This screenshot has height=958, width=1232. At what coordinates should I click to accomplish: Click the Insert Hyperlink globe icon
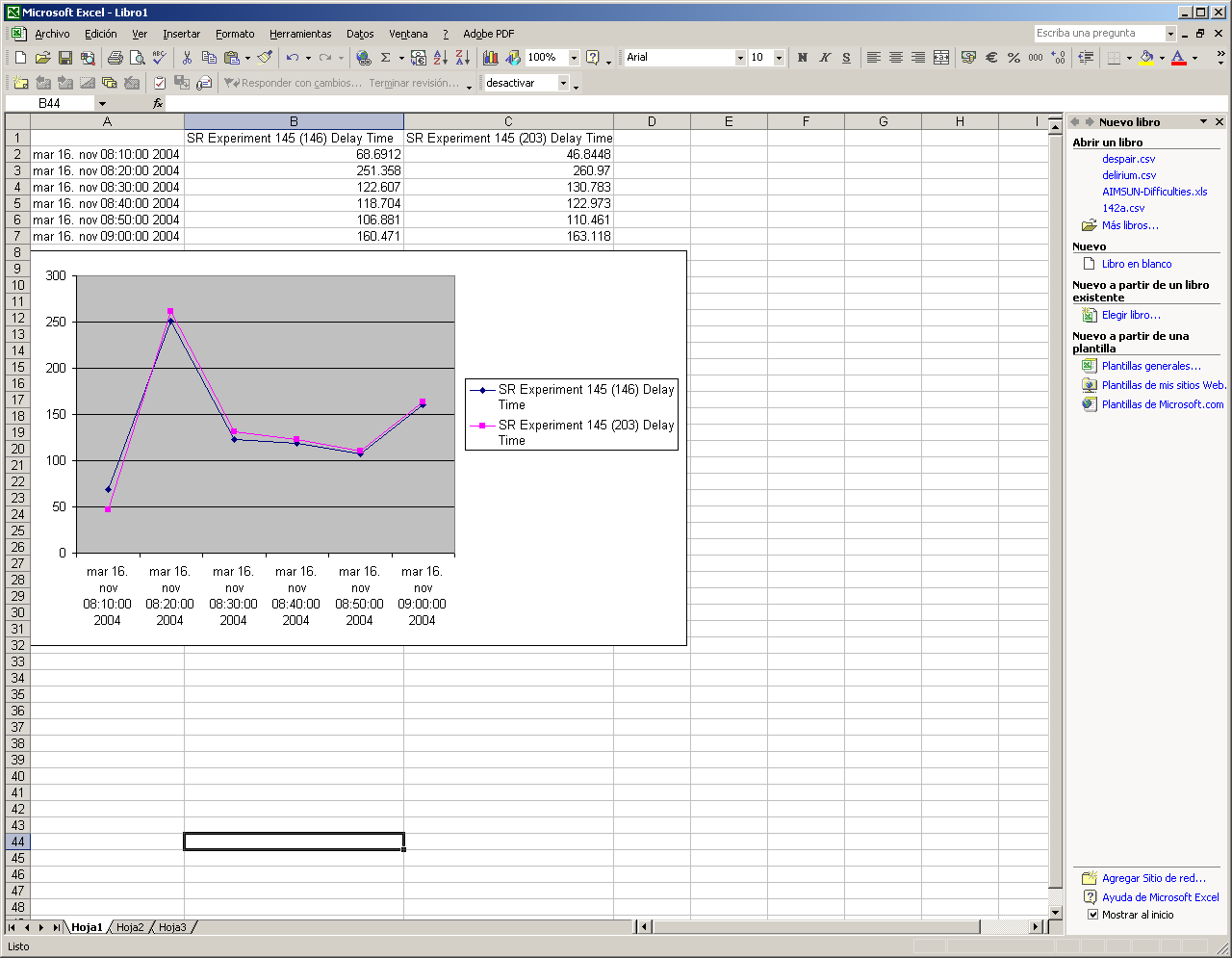(364, 58)
